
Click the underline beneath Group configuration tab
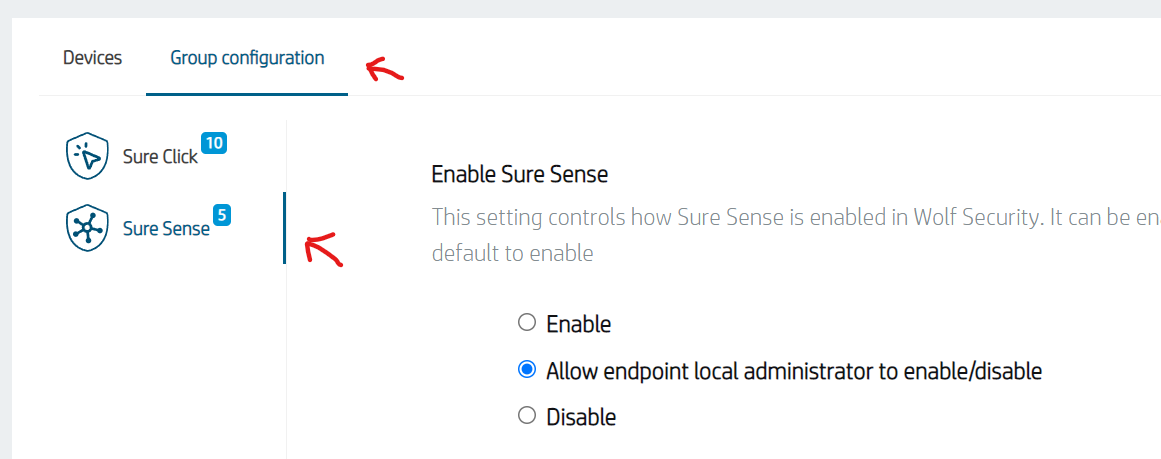pyautogui.click(x=247, y=94)
